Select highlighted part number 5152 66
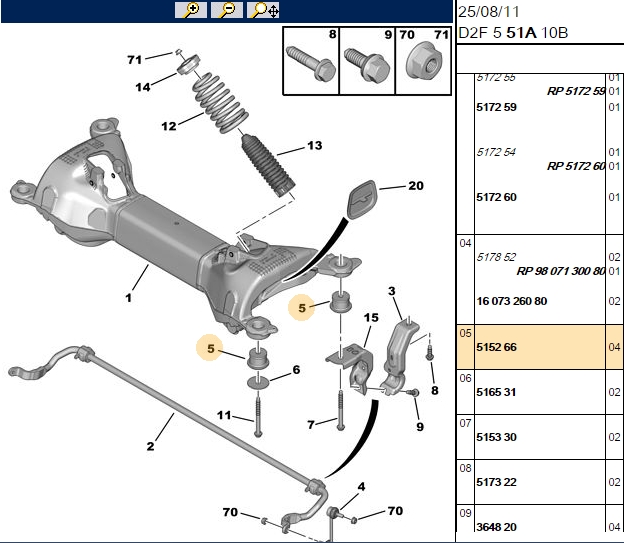The height and width of the screenshot is (543, 624). click(x=496, y=347)
